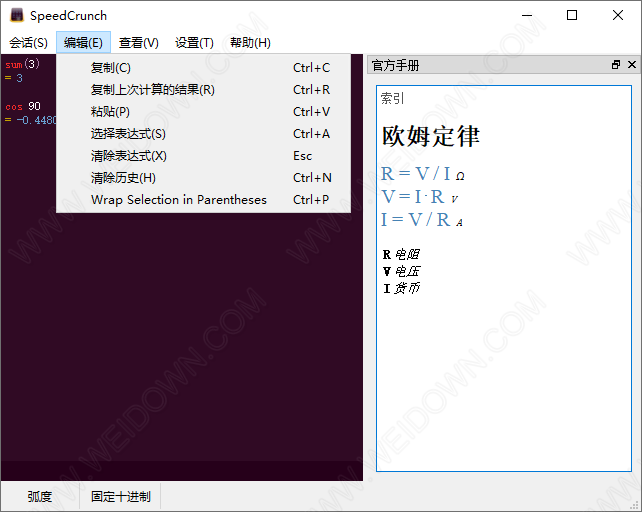Open the 设置(T) menu

[194, 43]
